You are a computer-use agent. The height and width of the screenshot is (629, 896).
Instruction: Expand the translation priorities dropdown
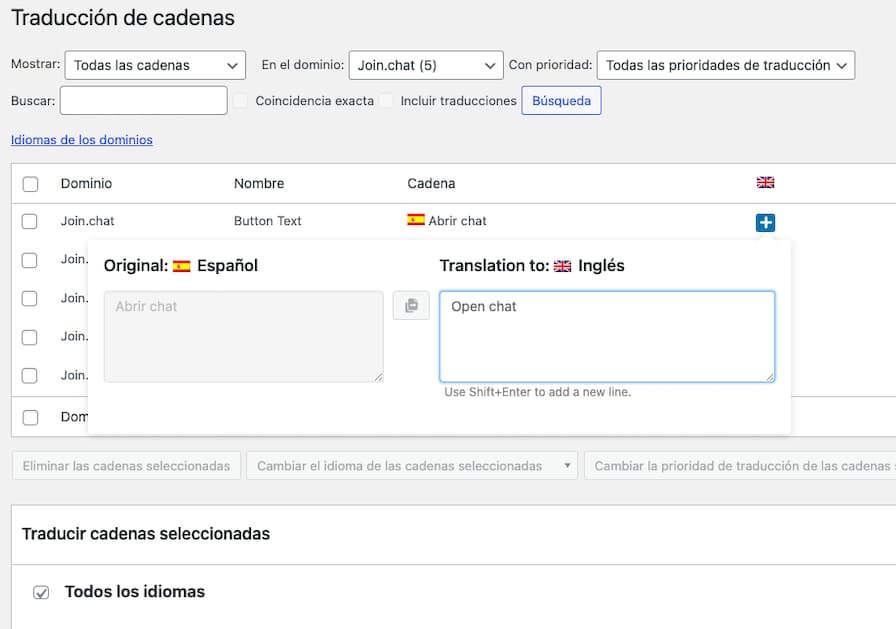(725, 65)
